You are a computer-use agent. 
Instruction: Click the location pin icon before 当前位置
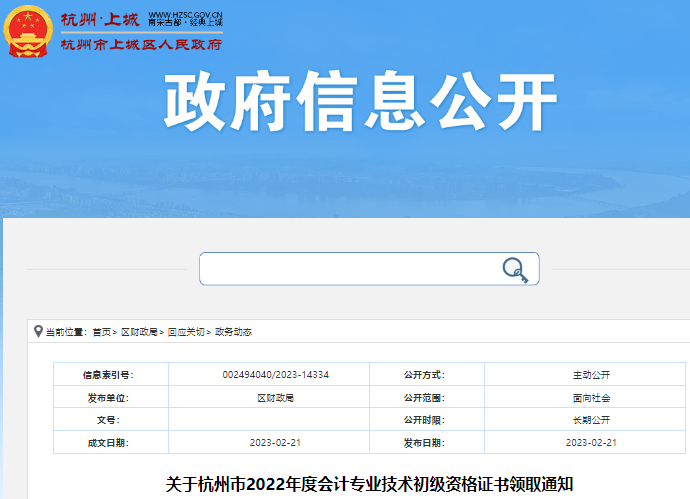tap(38, 331)
